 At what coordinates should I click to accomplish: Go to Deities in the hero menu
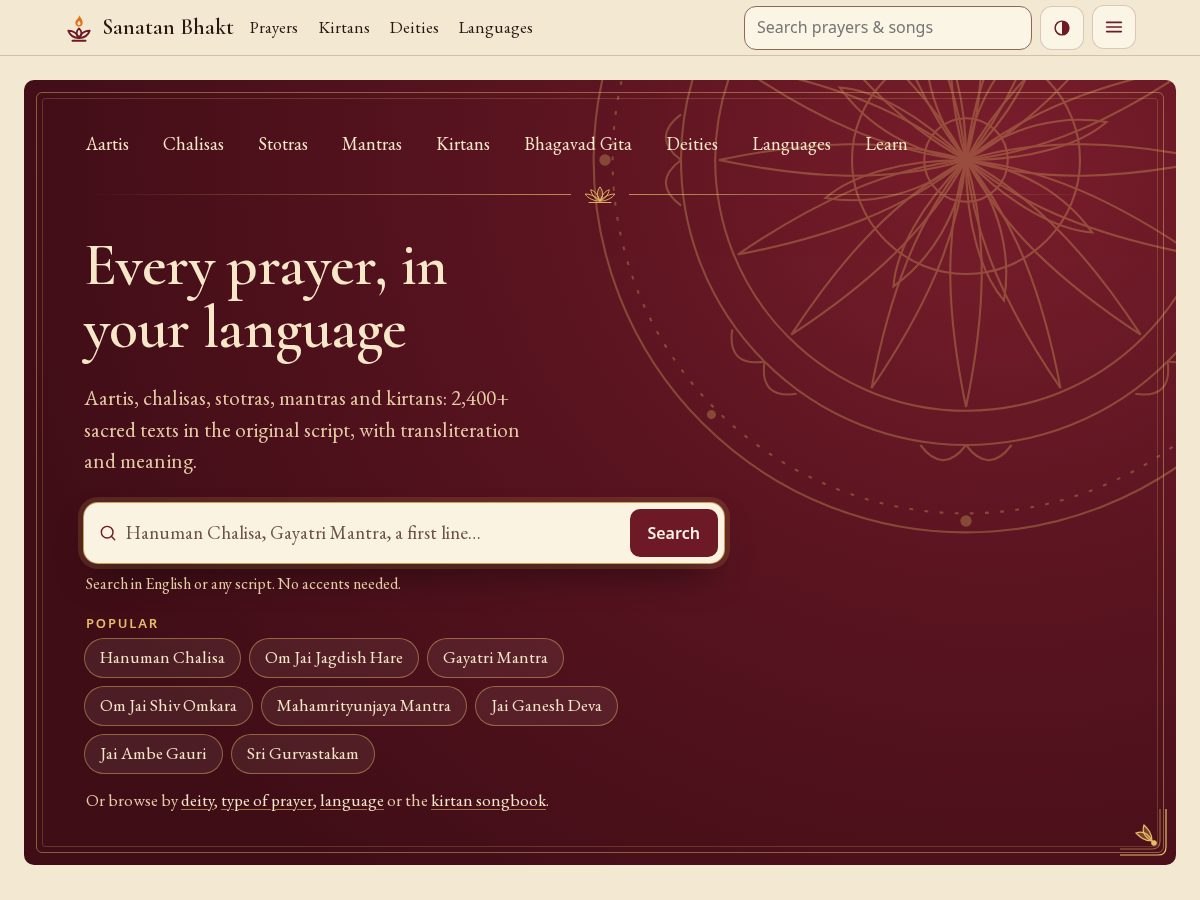(x=692, y=144)
